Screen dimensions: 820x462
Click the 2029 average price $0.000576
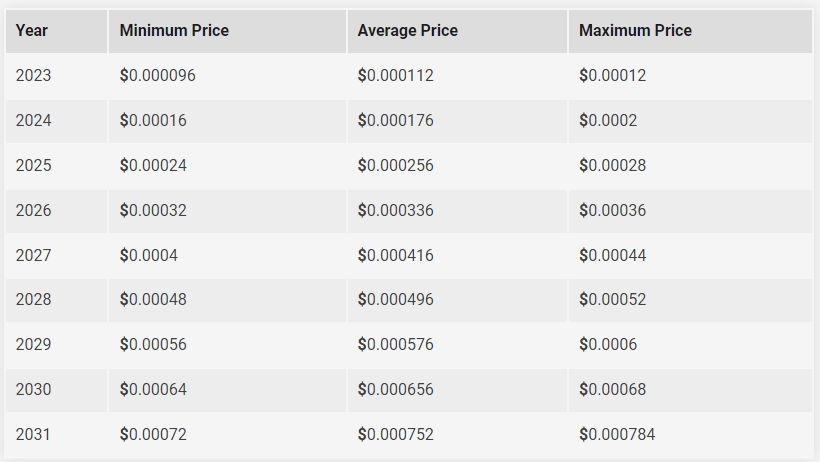pyautogui.click(x=396, y=344)
